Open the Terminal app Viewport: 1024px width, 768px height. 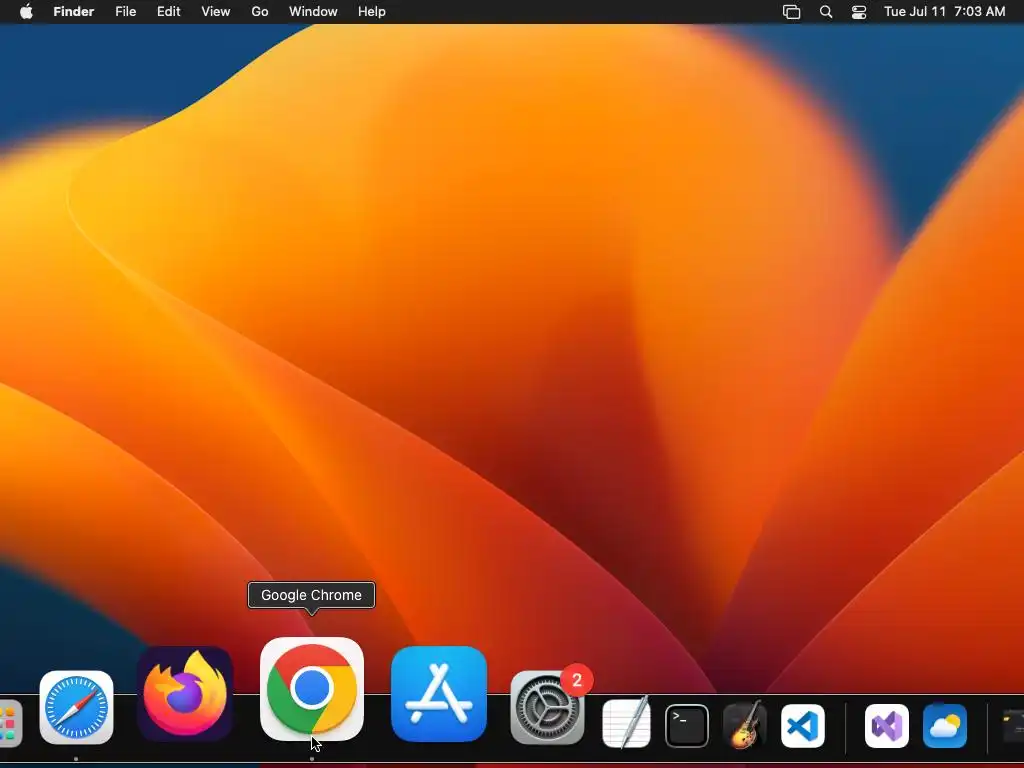[686, 726]
